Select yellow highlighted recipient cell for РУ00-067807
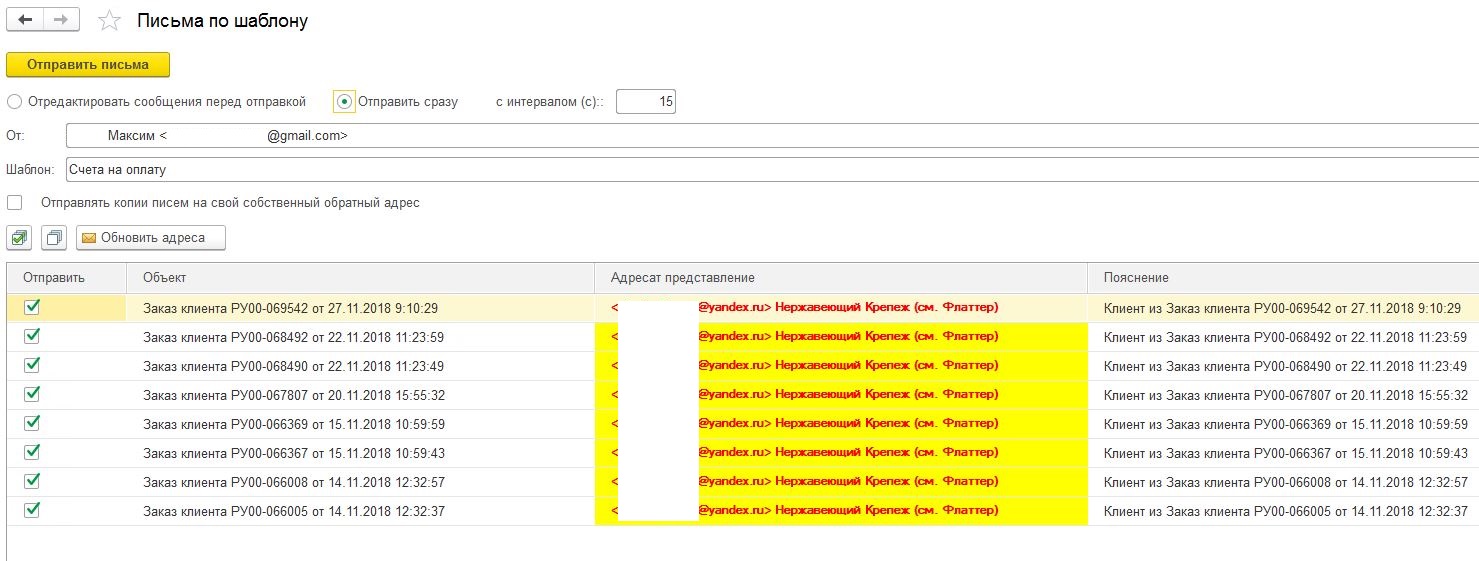The height and width of the screenshot is (561, 1479). click(840, 395)
